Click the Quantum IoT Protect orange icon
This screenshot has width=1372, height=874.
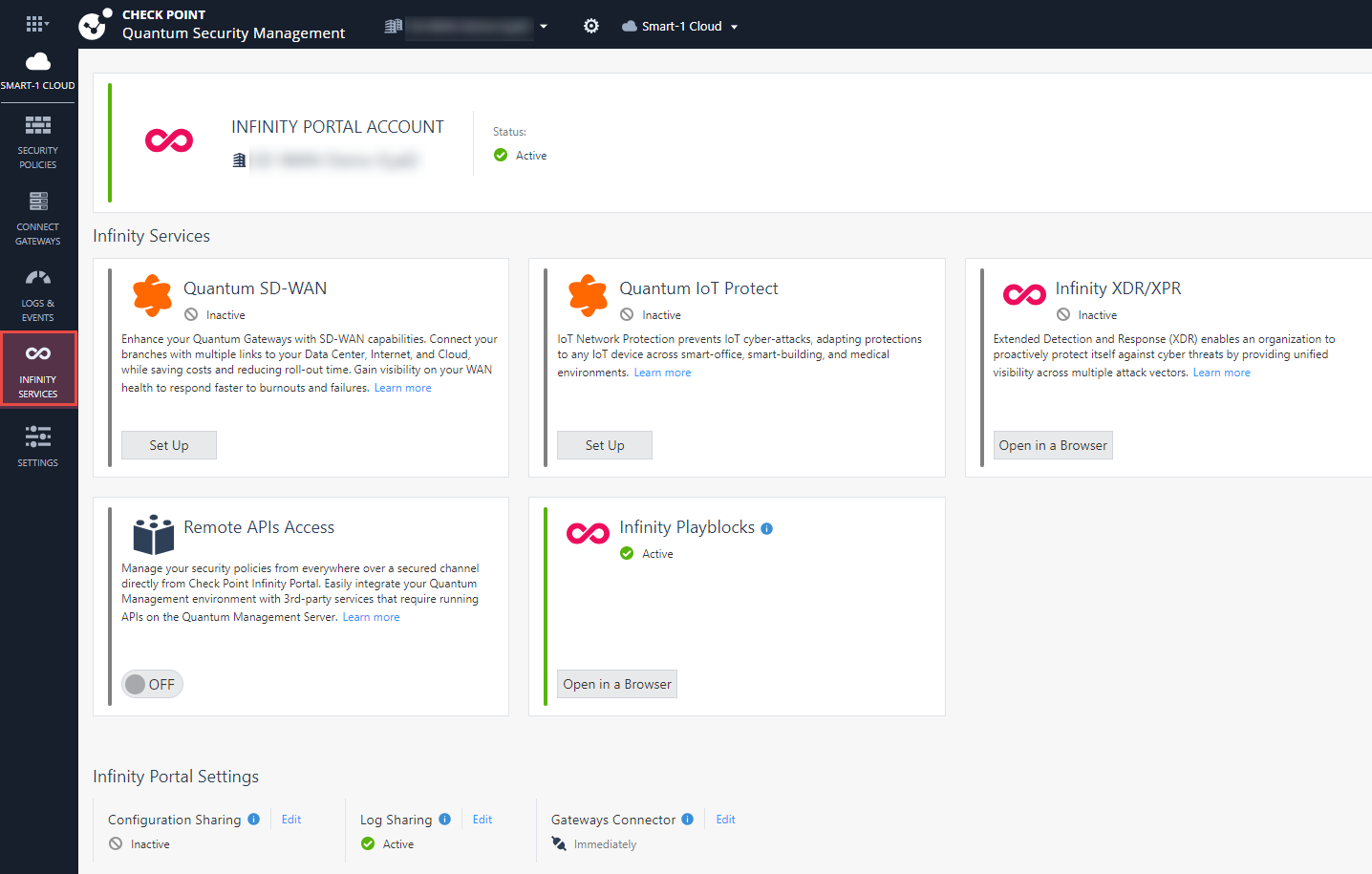click(589, 295)
